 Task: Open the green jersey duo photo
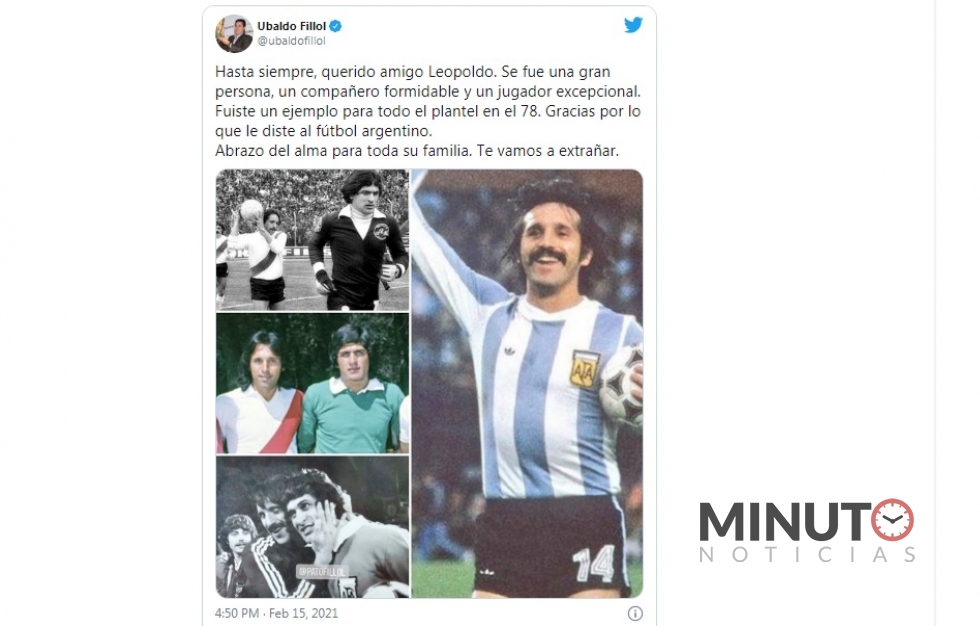[x=312, y=384]
